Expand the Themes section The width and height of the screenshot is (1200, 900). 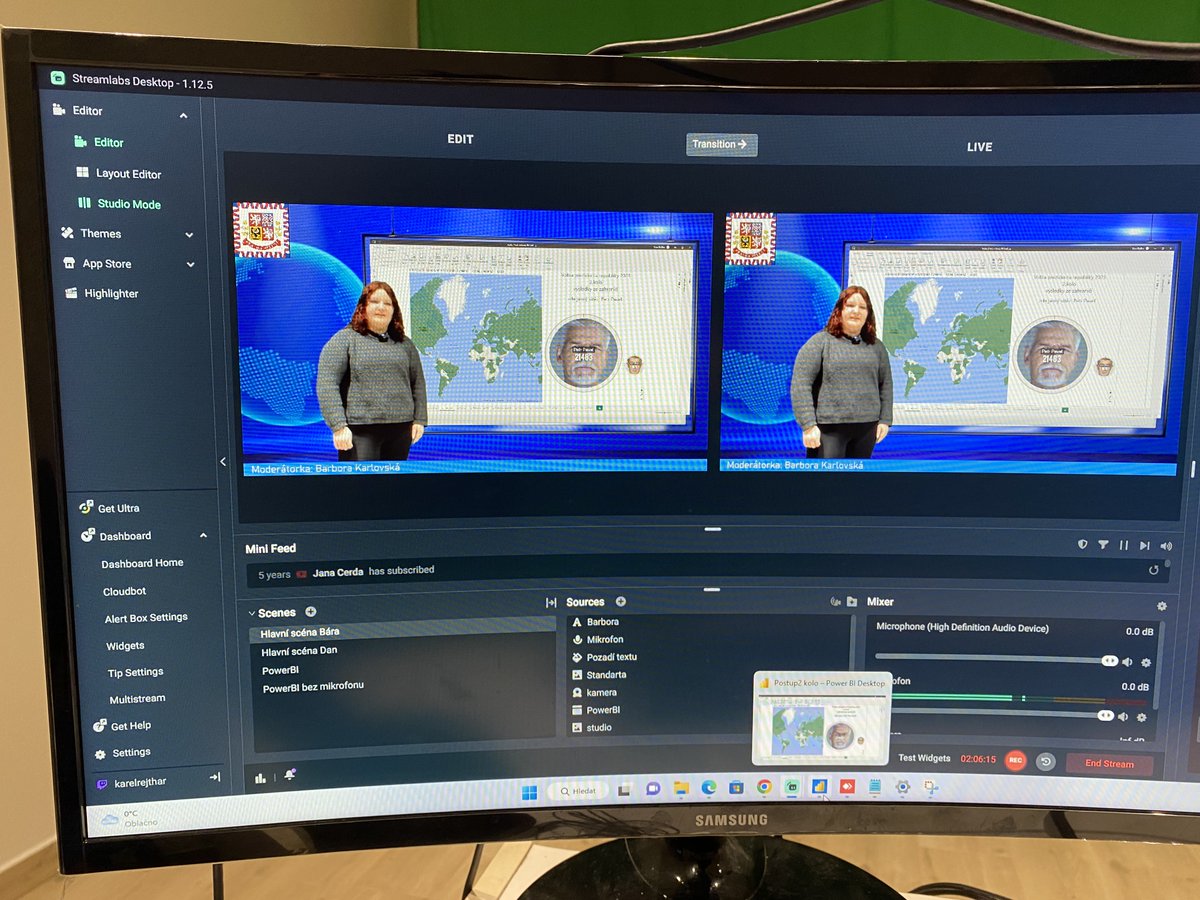(x=189, y=234)
